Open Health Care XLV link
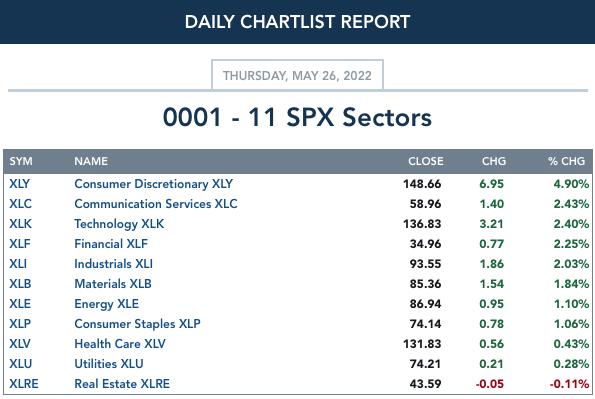 pyautogui.click(x=120, y=344)
